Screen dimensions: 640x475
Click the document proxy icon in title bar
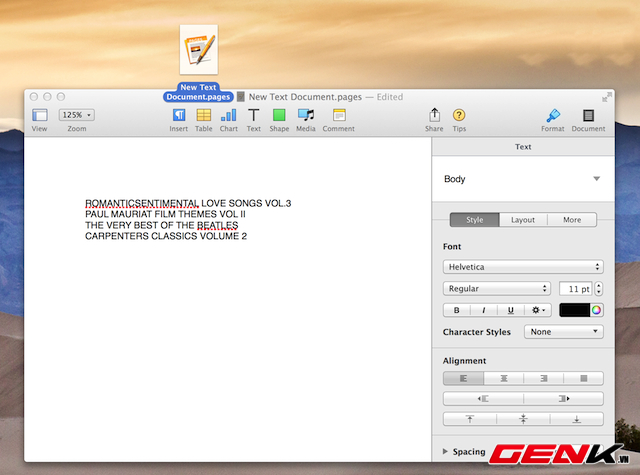point(241,97)
